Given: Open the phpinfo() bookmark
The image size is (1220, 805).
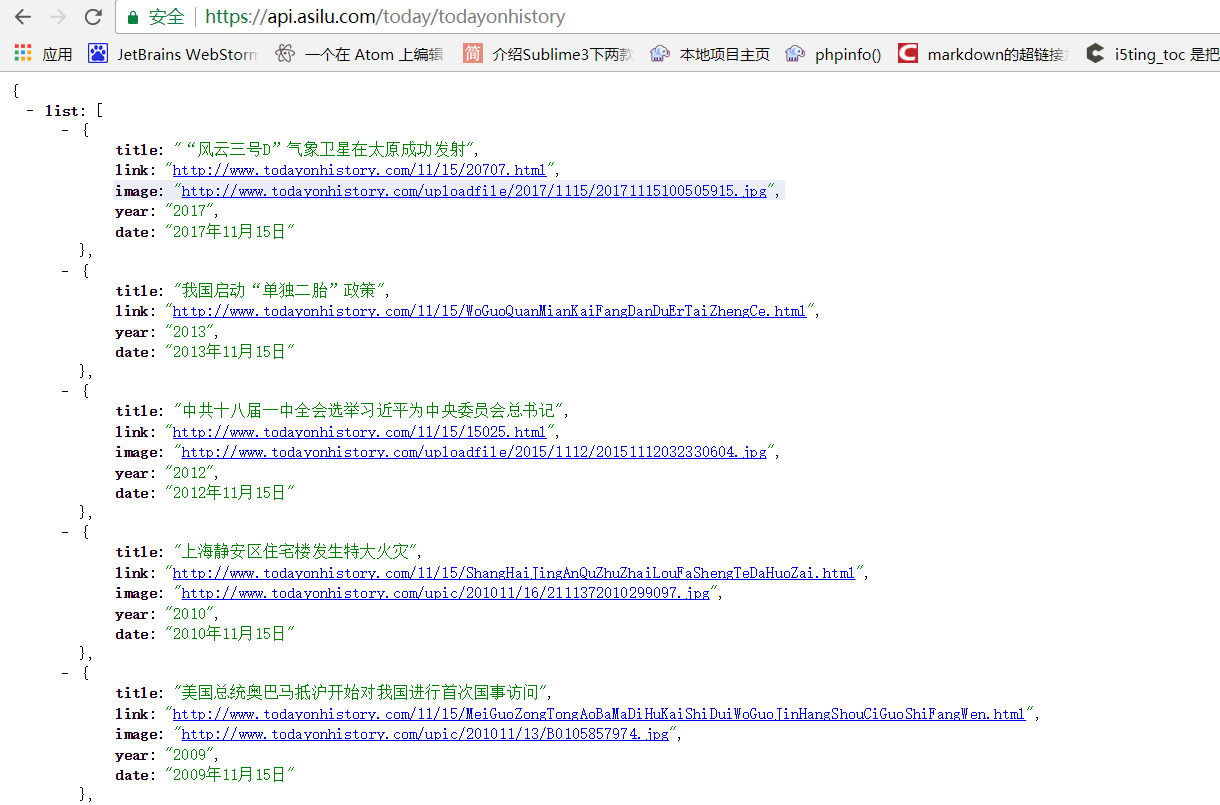Looking at the screenshot, I should [x=834, y=54].
